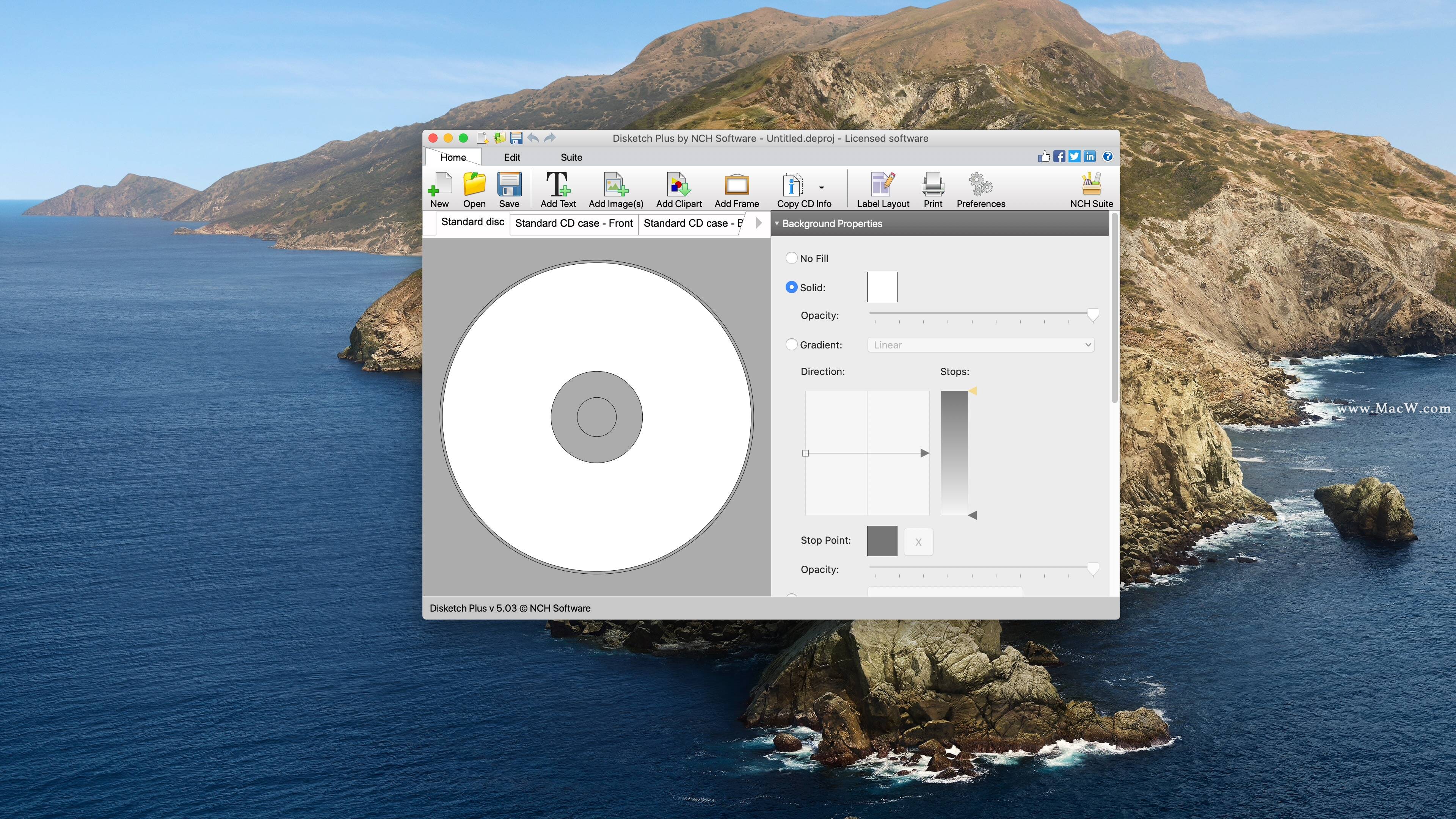
Task: Open the Add Clipart tool
Action: pos(678,190)
